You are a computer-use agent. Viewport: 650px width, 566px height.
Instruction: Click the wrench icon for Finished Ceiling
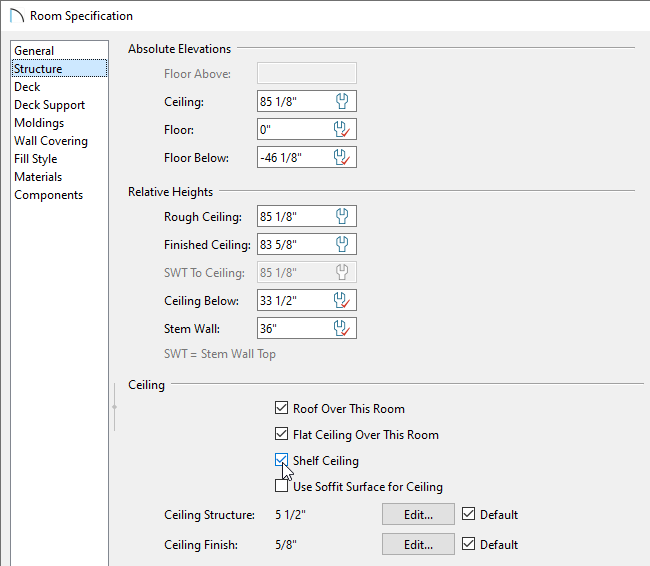[x=342, y=244]
